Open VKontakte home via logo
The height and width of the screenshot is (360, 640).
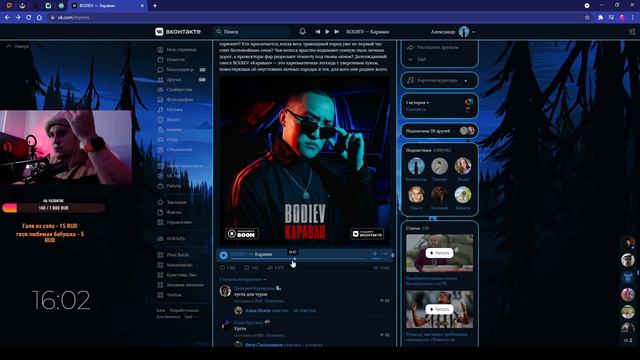coord(178,31)
